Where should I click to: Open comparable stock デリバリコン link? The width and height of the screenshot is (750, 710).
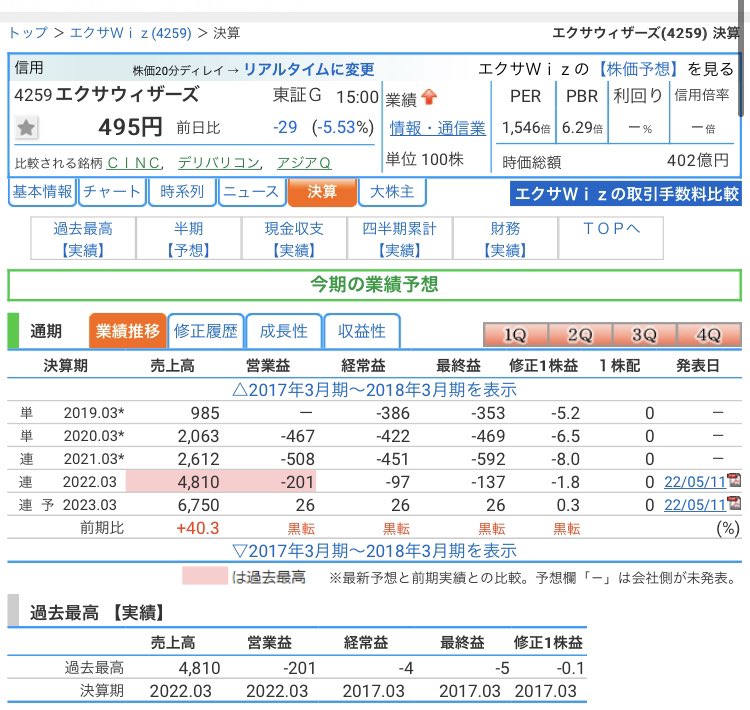click(219, 163)
